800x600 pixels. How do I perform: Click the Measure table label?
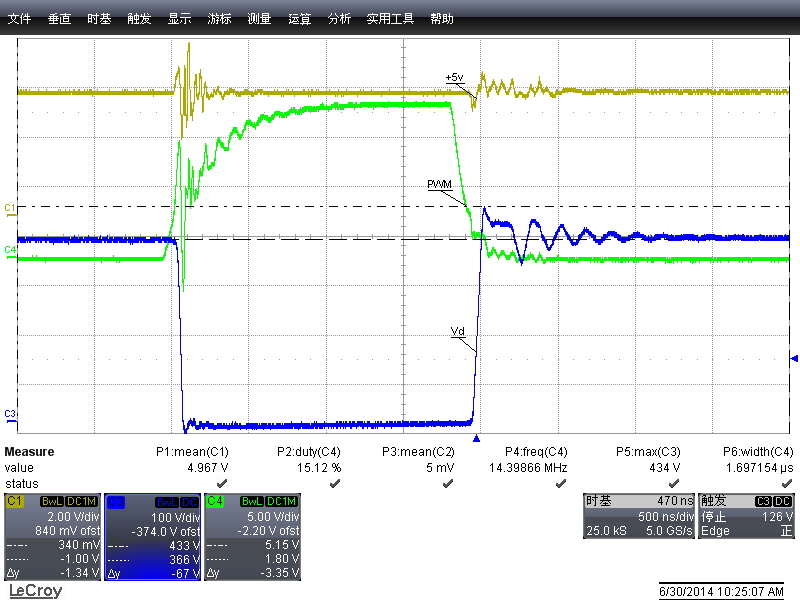(29, 452)
